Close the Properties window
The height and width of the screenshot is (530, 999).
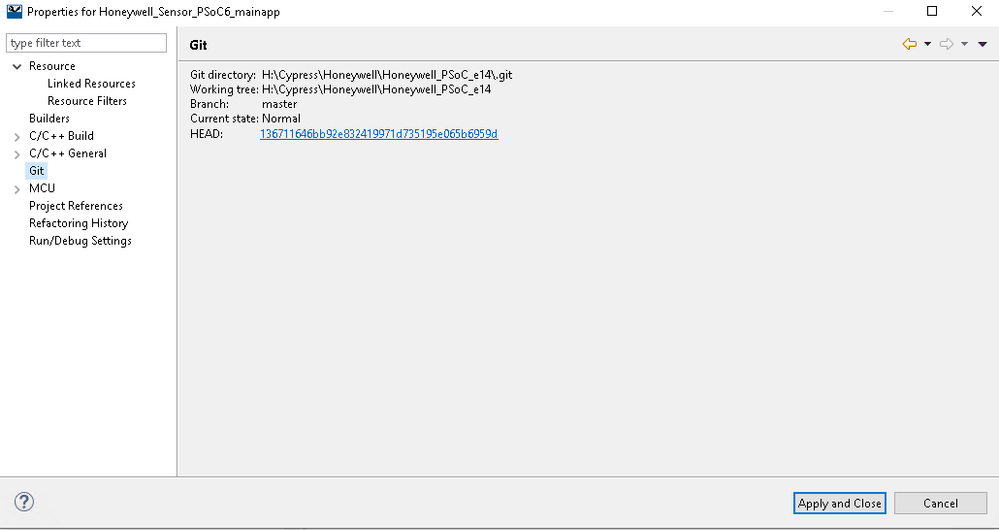point(976,11)
